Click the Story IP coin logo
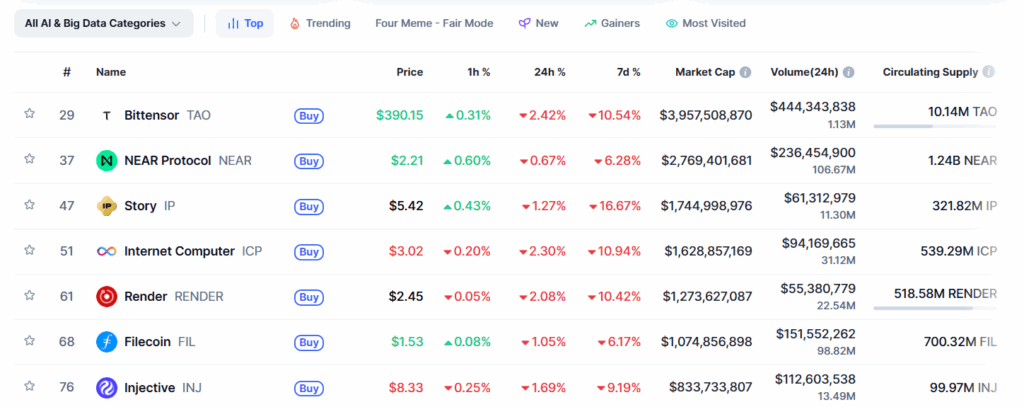This screenshot has height=407, width=1024. (107, 206)
